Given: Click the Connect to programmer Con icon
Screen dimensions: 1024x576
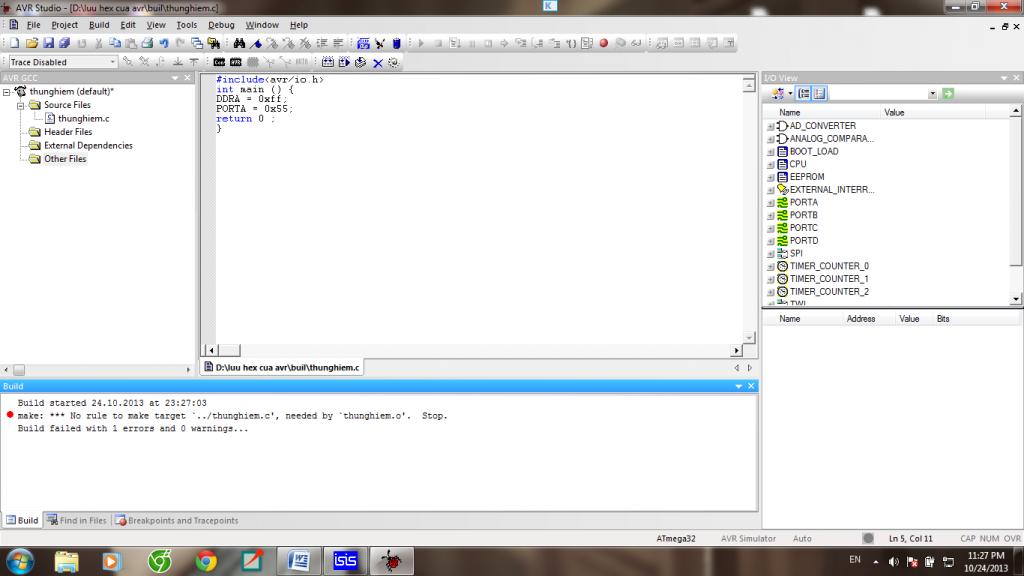Looking at the screenshot, I should 219,62.
